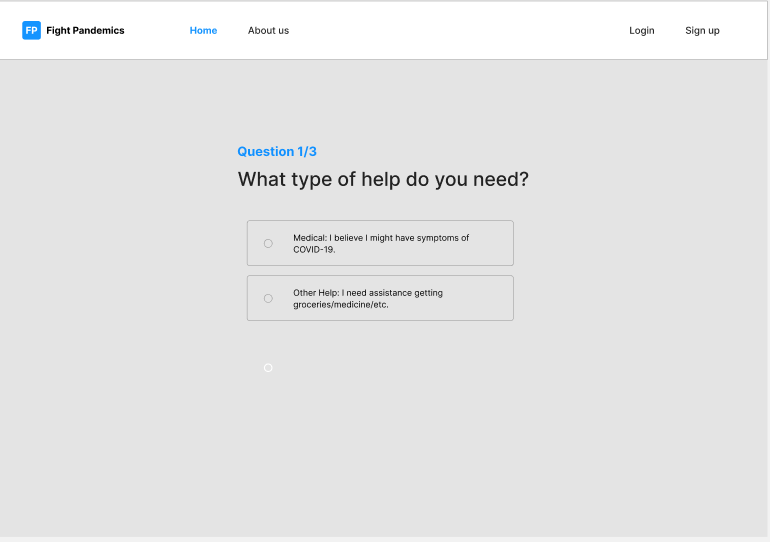This screenshot has height=542, width=770.
Task: Click the Sign up link
Action: point(702,30)
